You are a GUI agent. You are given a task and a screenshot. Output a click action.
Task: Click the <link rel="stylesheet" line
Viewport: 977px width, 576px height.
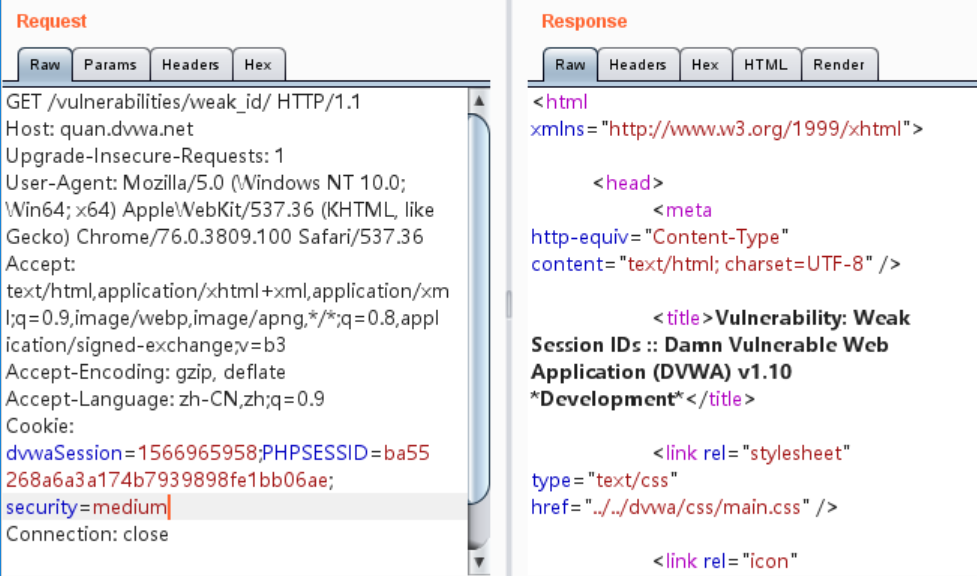751,453
